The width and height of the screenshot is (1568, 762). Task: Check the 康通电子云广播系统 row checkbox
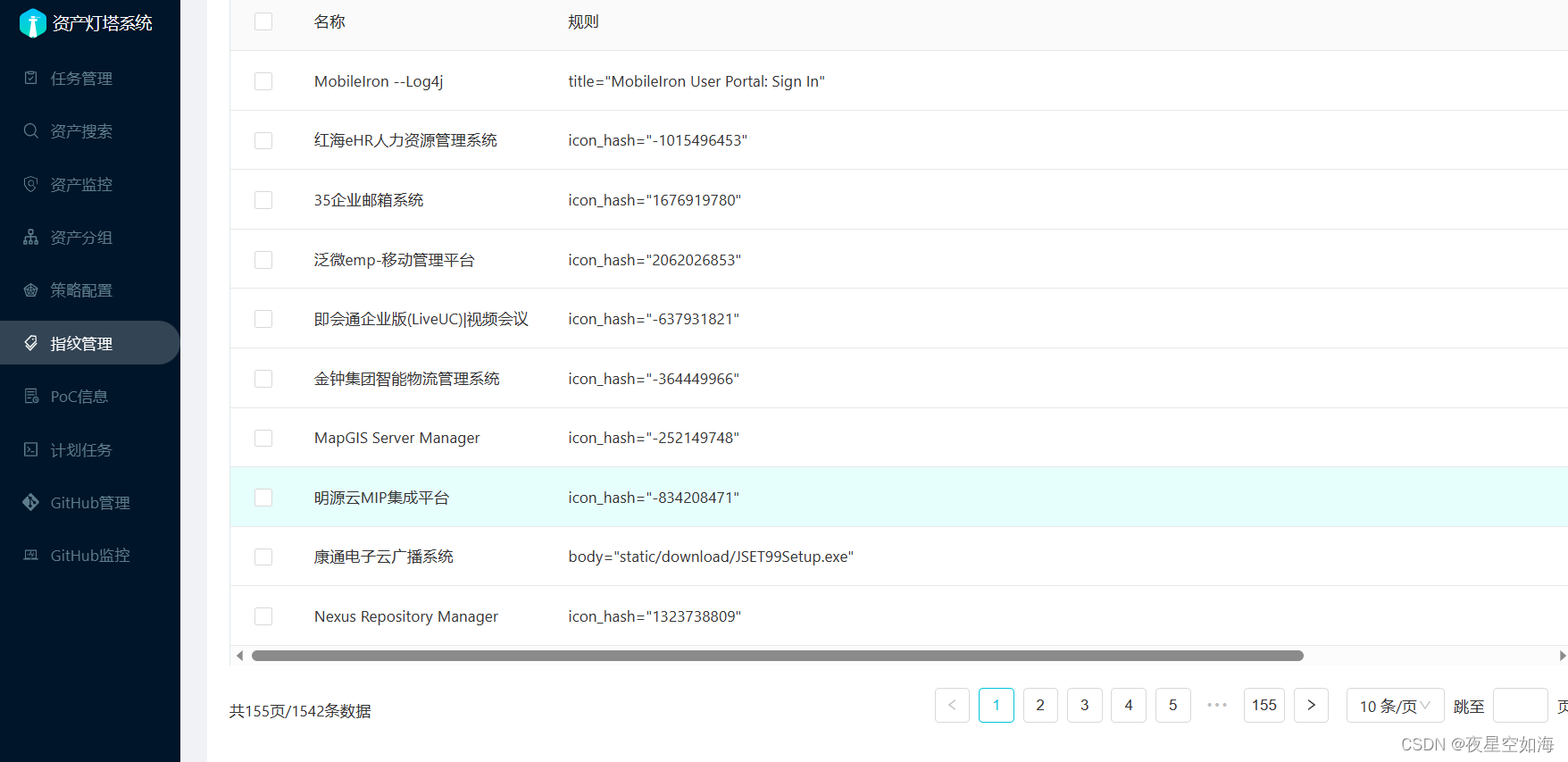click(263, 557)
